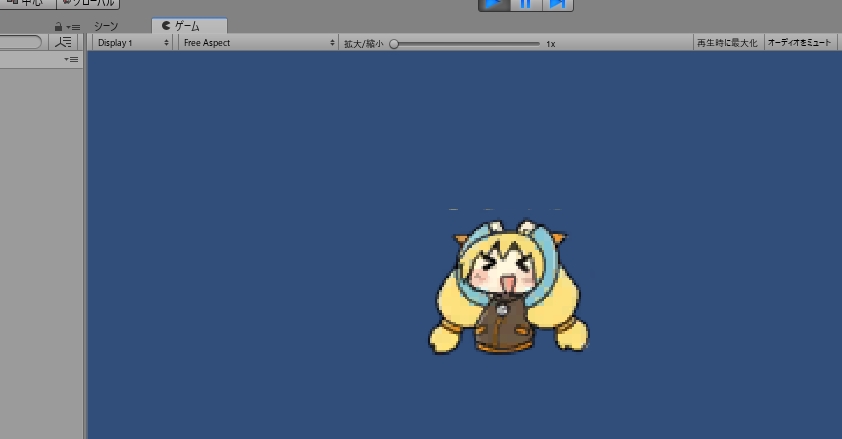The height and width of the screenshot is (439, 842).
Task: Open the panel options menu beside the lock
Action: point(74,27)
